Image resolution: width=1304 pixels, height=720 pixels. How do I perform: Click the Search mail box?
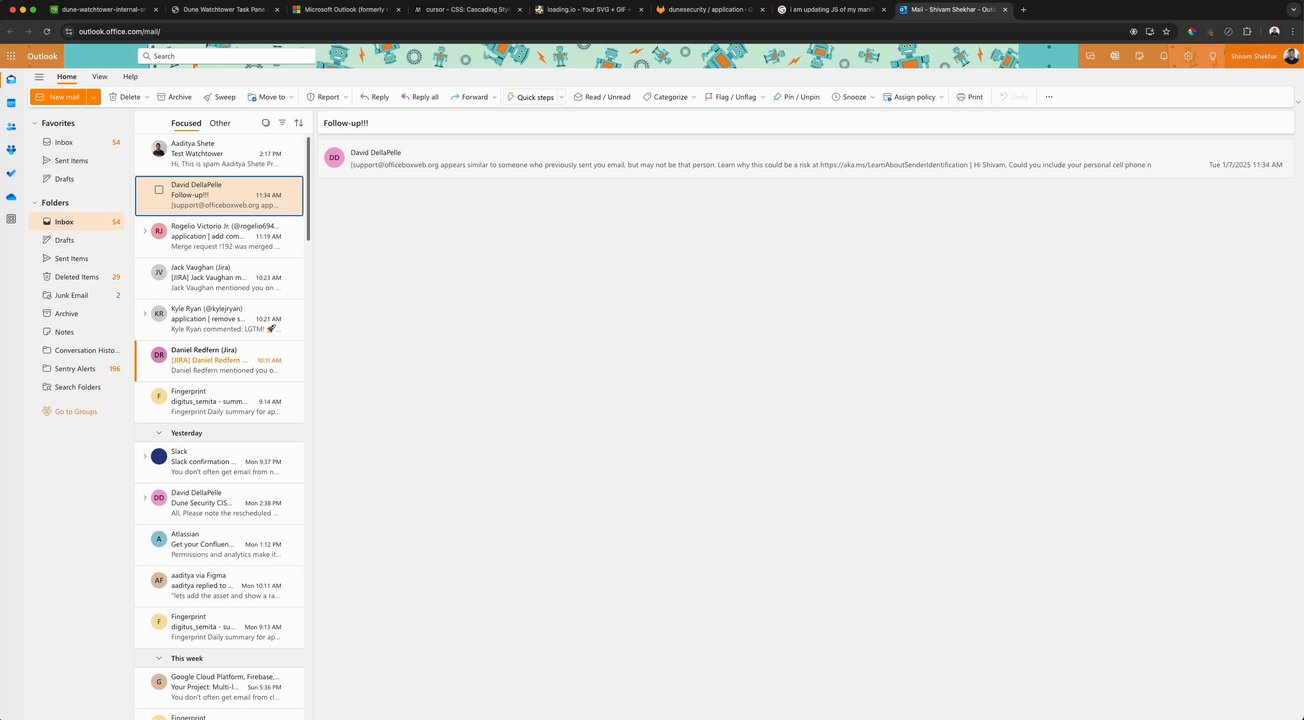coord(227,56)
